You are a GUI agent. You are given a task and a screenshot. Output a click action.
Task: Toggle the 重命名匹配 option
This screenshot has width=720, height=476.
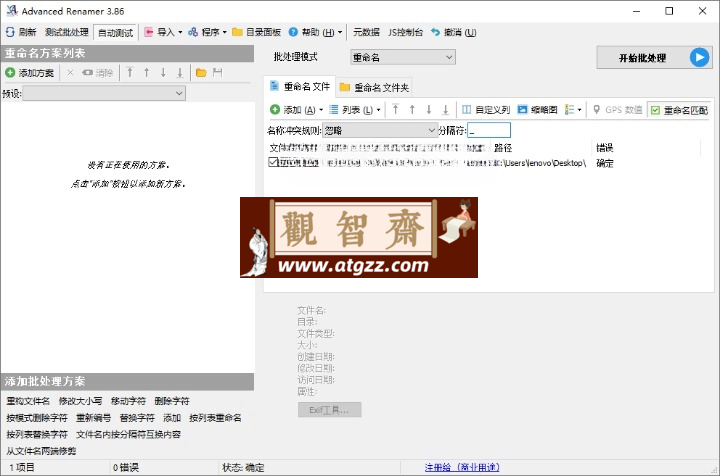pyautogui.click(x=679, y=110)
